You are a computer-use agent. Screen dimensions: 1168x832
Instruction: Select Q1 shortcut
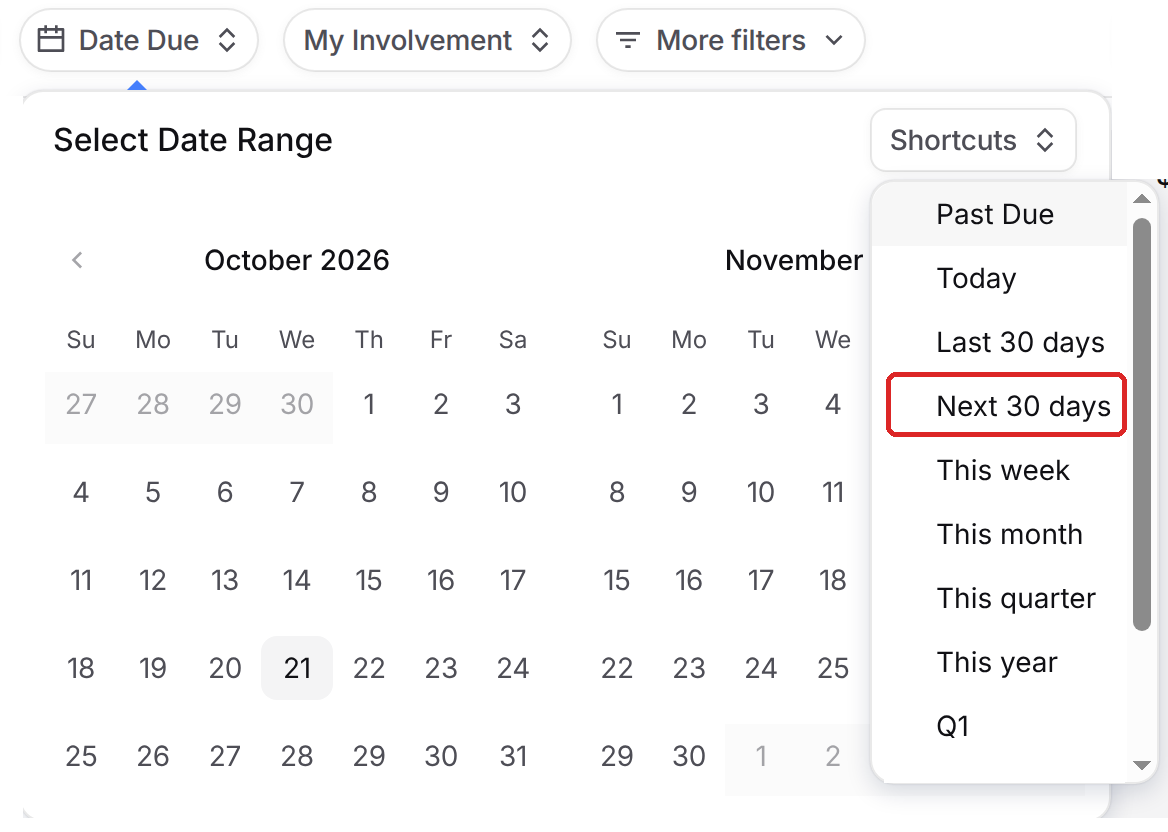pyautogui.click(x=1000, y=726)
